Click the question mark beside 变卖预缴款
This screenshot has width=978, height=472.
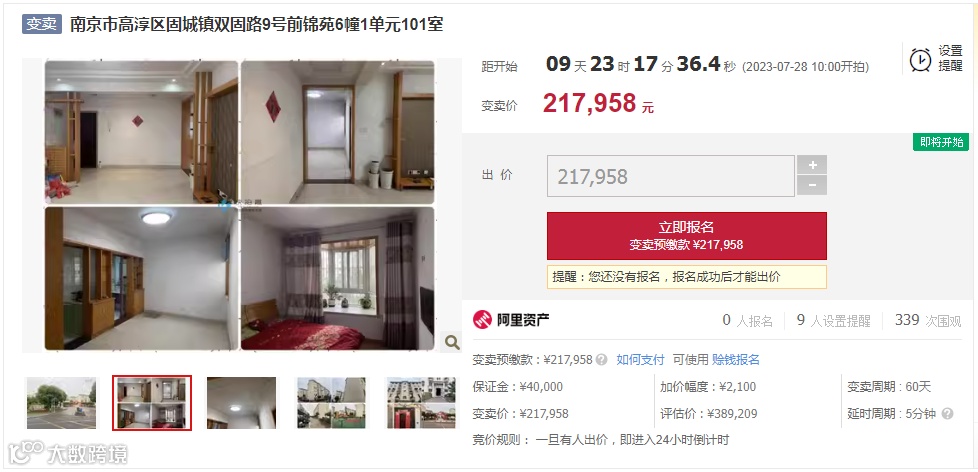[x=601, y=360]
